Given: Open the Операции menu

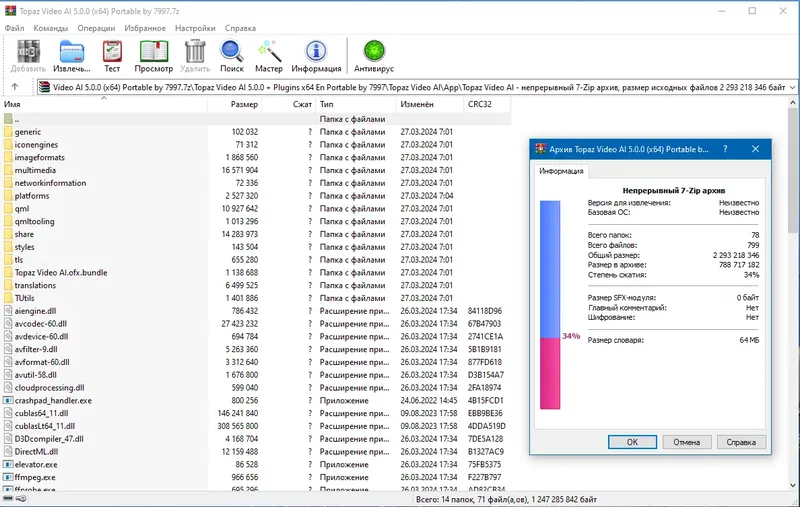Looking at the screenshot, I should [x=96, y=28].
